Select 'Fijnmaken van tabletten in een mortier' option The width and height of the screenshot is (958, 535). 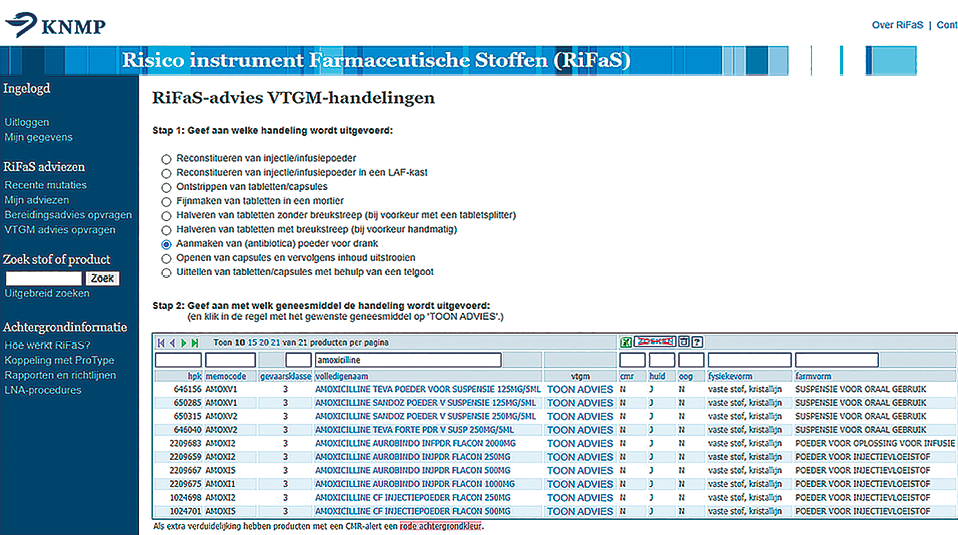[166, 201]
